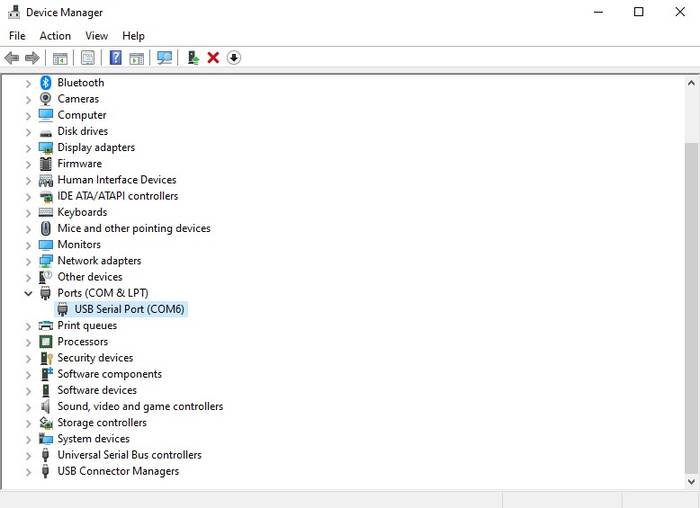Select the Security devices label

click(95, 358)
